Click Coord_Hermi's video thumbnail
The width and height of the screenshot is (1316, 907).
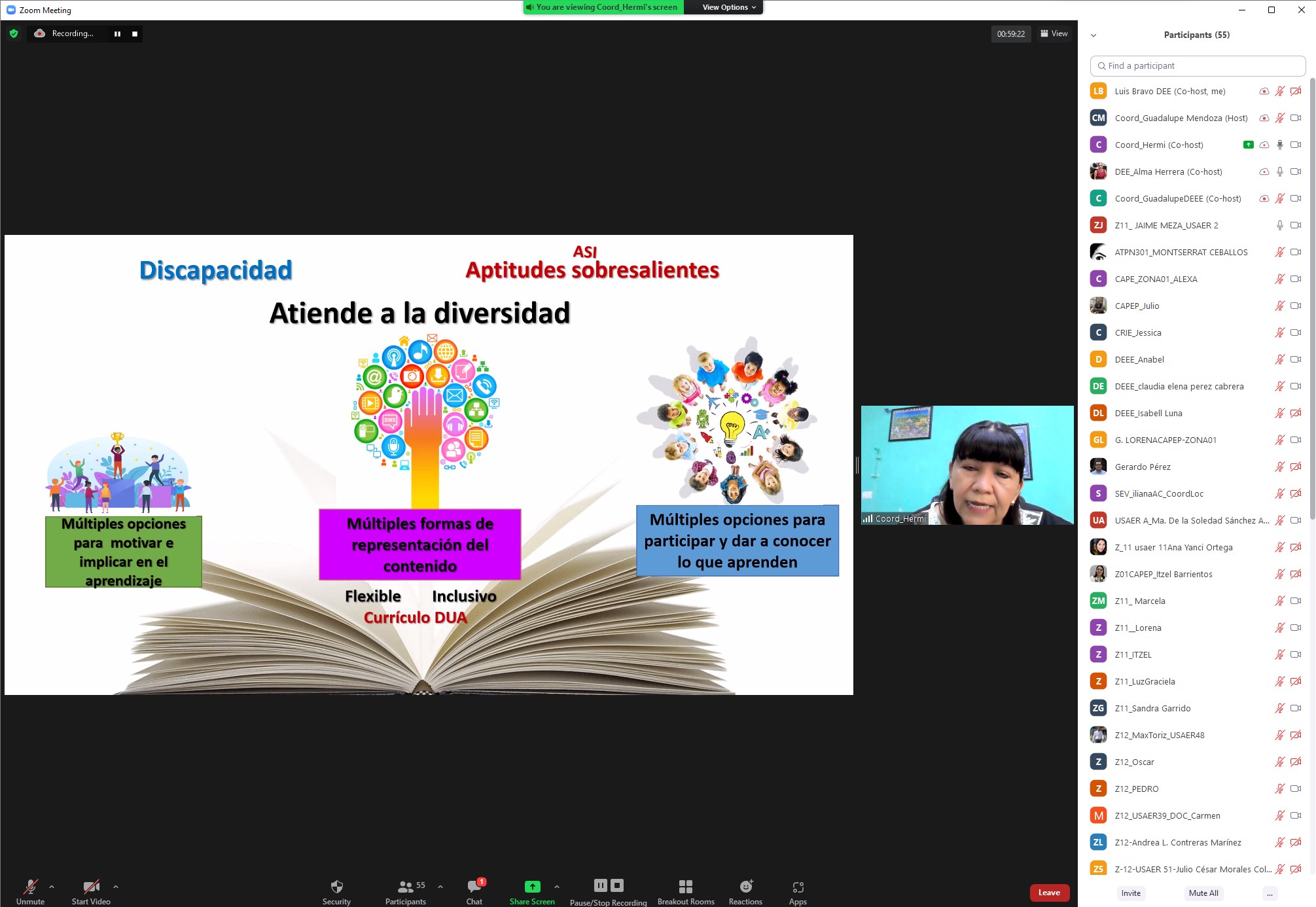pyautogui.click(x=967, y=465)
